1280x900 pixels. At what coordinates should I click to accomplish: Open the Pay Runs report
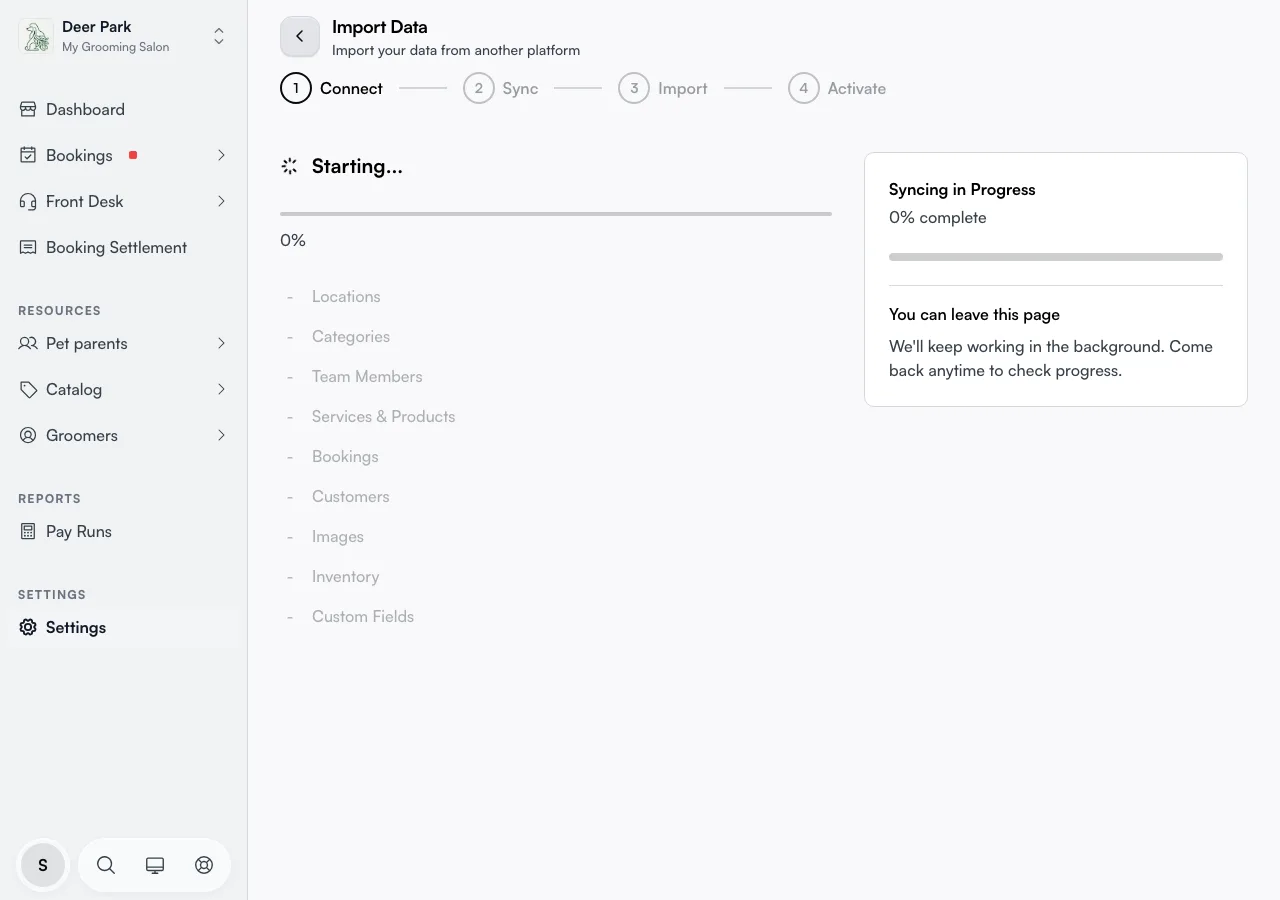click(x=124, y=531)
